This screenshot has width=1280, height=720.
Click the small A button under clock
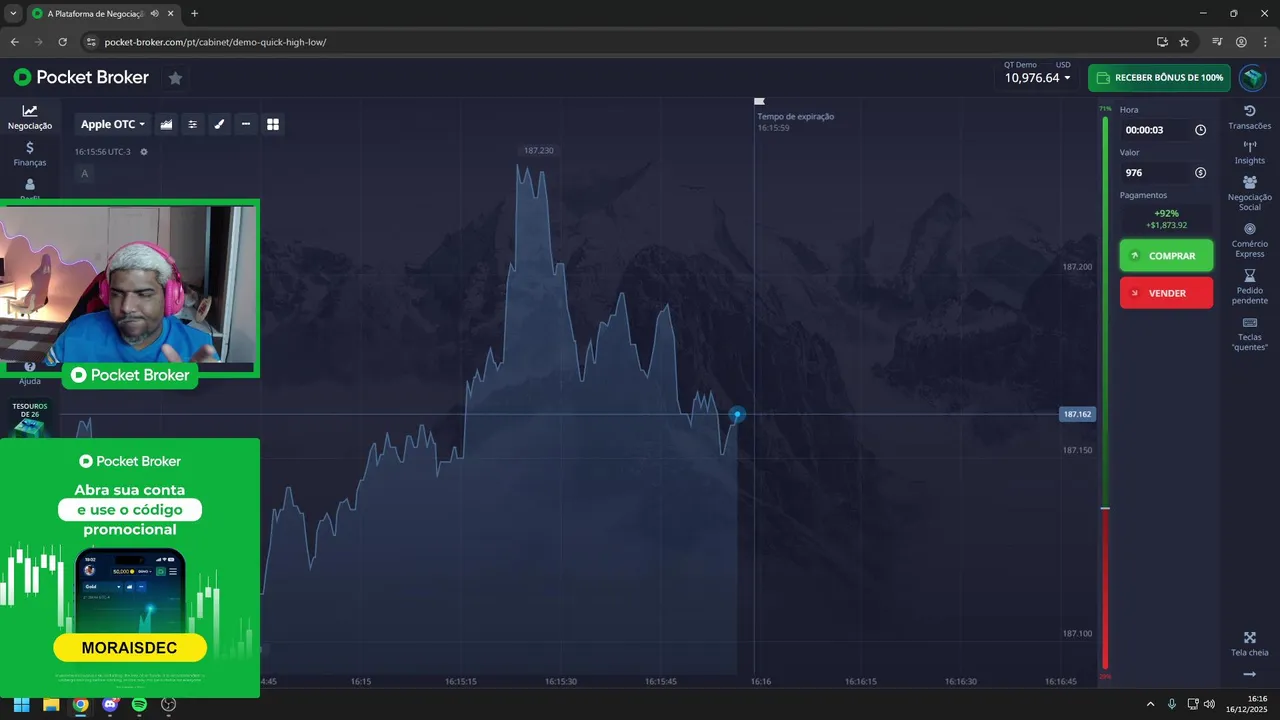click(84, 173)
